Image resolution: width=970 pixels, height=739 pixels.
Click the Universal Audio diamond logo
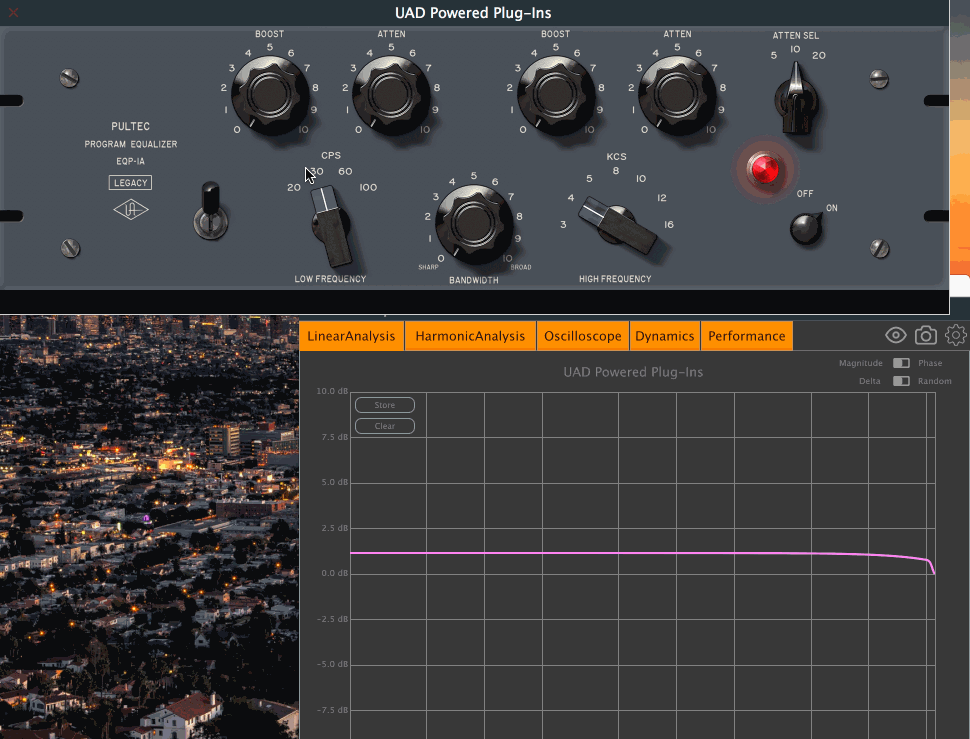coord(130,209)
